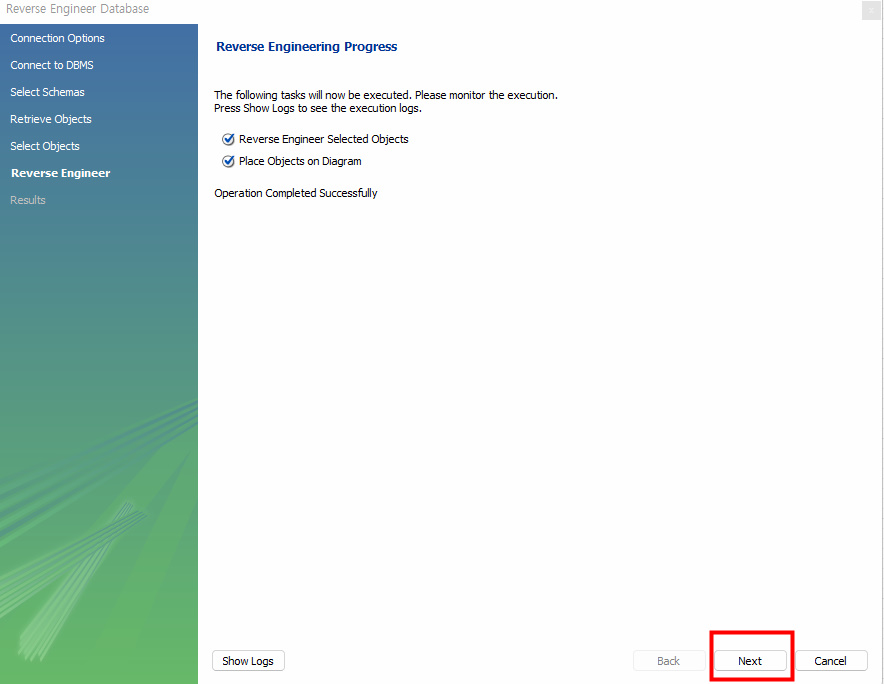Open Retrieve Objects step
The image size is (884, 684).
tap(51, 119)
